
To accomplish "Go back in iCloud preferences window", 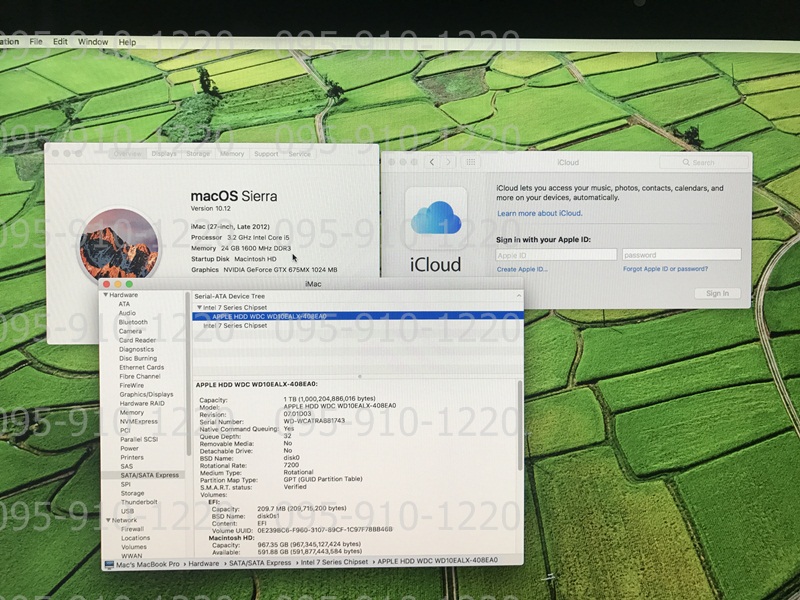I will coord(432,162).
